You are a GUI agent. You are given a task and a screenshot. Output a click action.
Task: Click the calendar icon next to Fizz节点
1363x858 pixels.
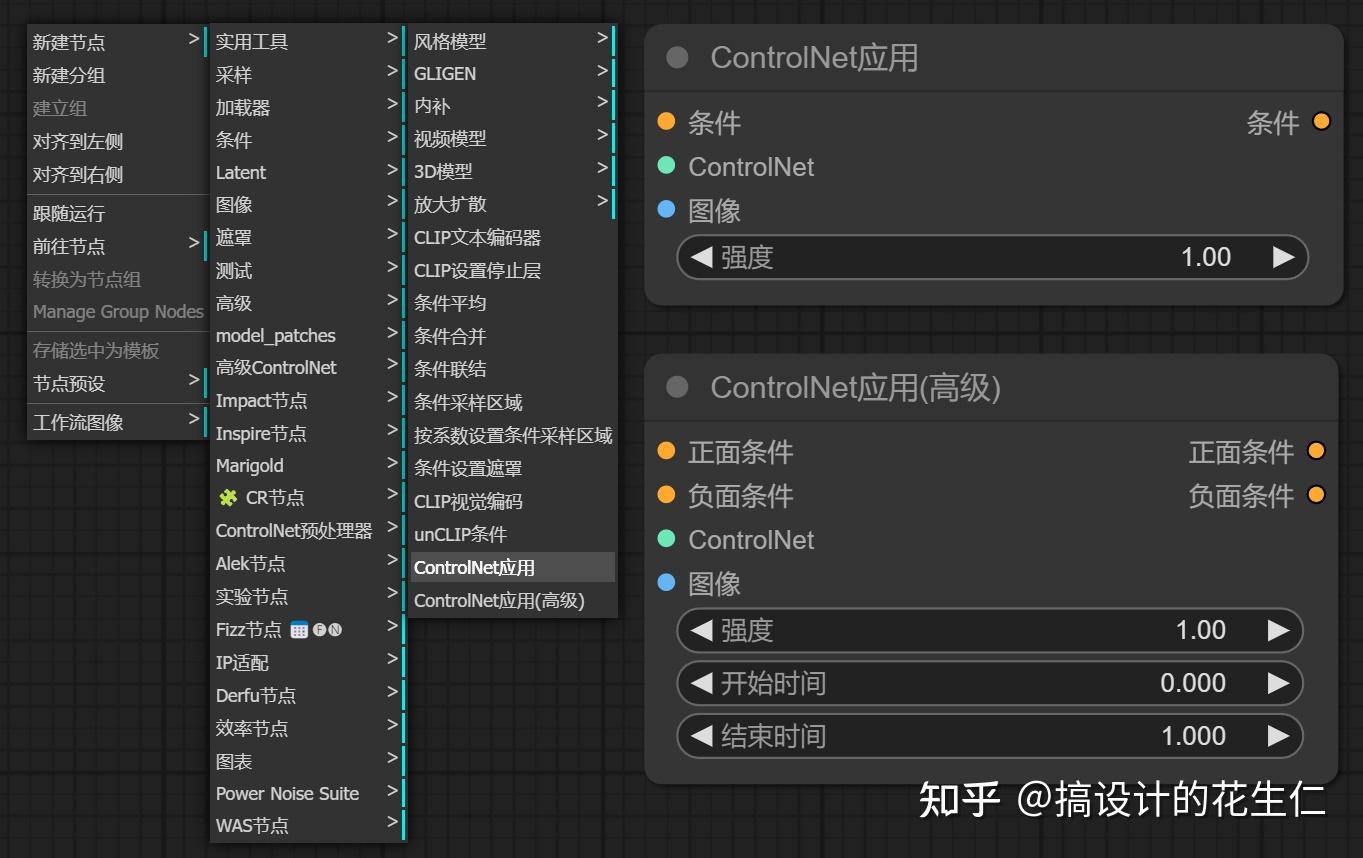tap(299, 629)
